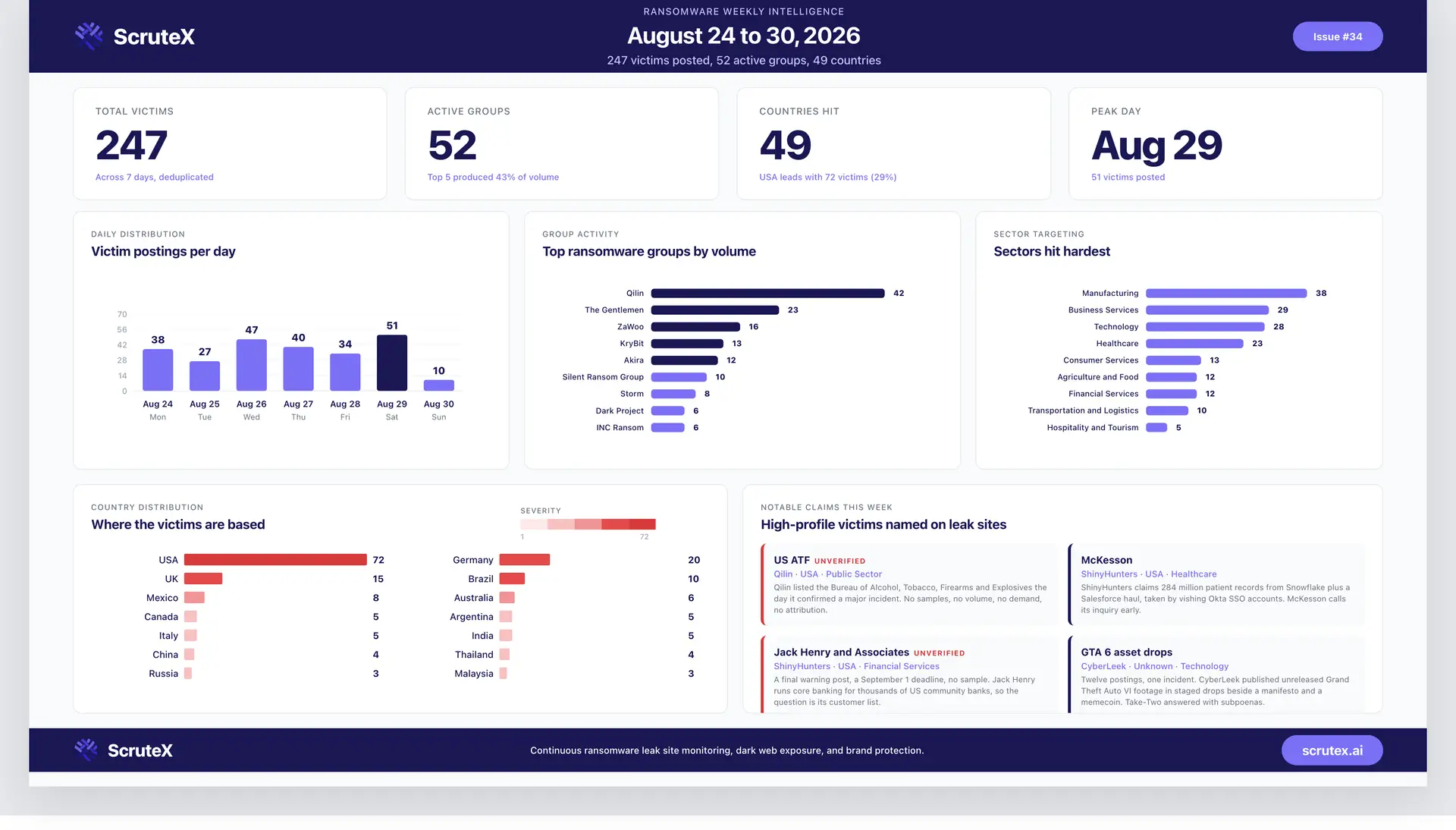Click 'Transportation and Logistics' label
This screenshot has width=1456, height=830.
(x=1083, y=410)
